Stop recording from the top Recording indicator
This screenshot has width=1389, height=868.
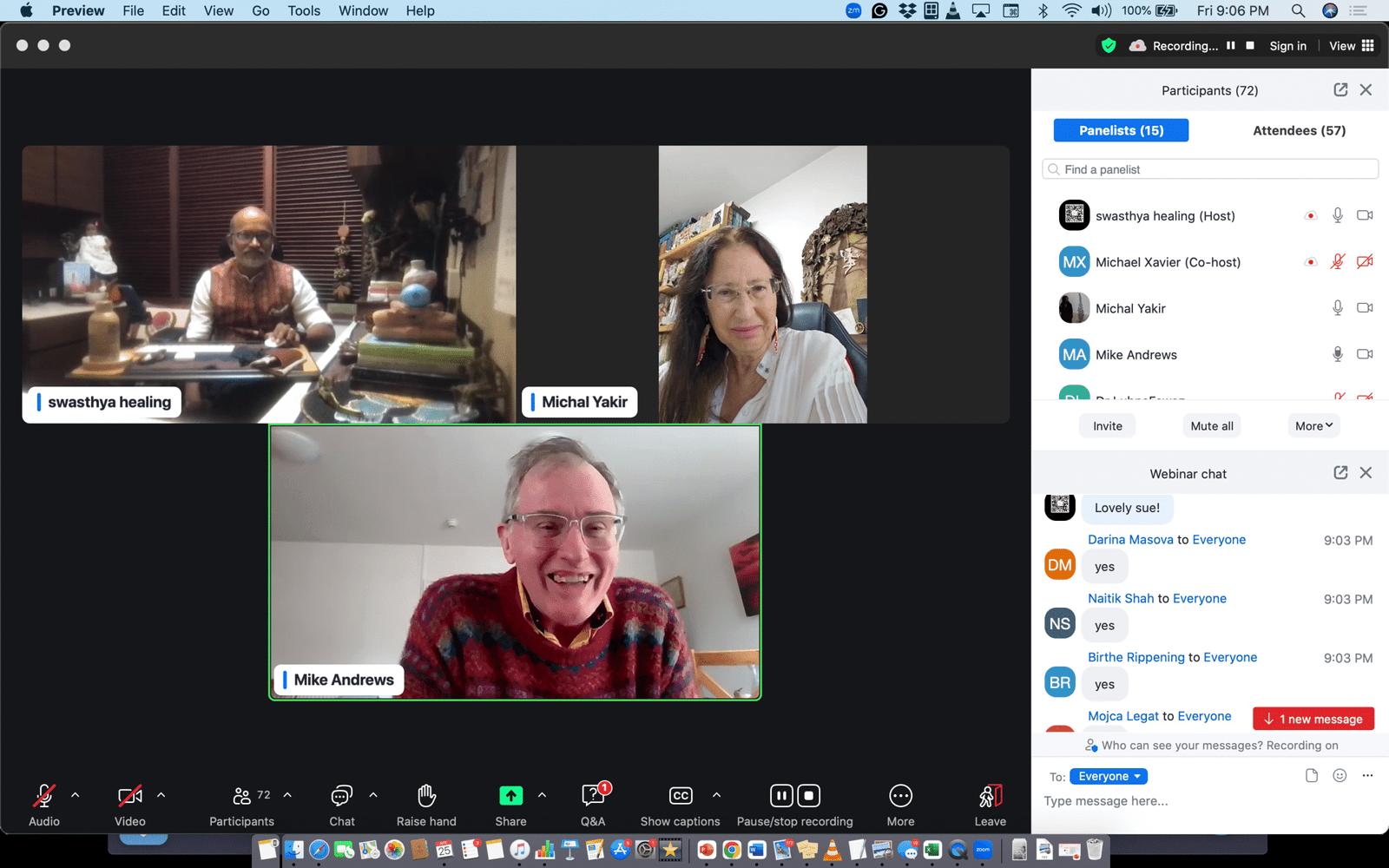pos(1250,45)
